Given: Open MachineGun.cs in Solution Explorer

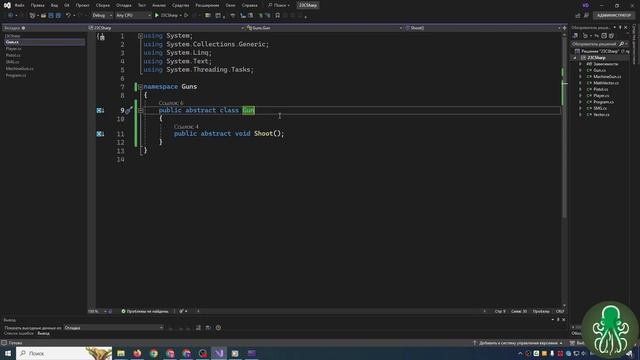Looking at the screenshot, I should click(x=607, y=77).
